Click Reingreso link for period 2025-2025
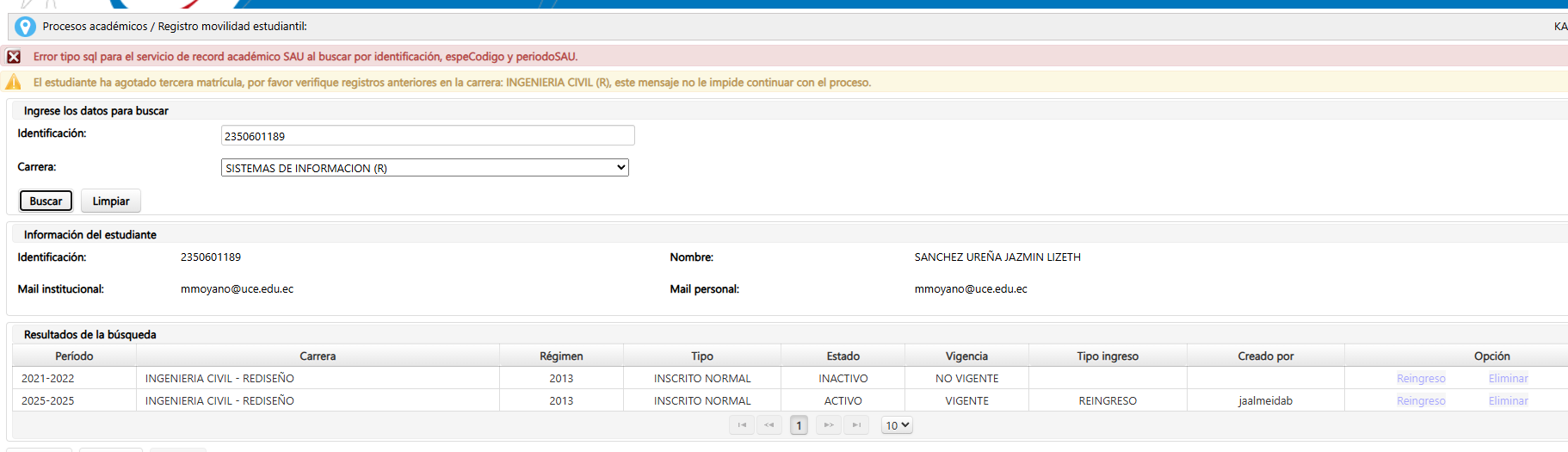The image size is (1568, 452). pos(1421,401)
